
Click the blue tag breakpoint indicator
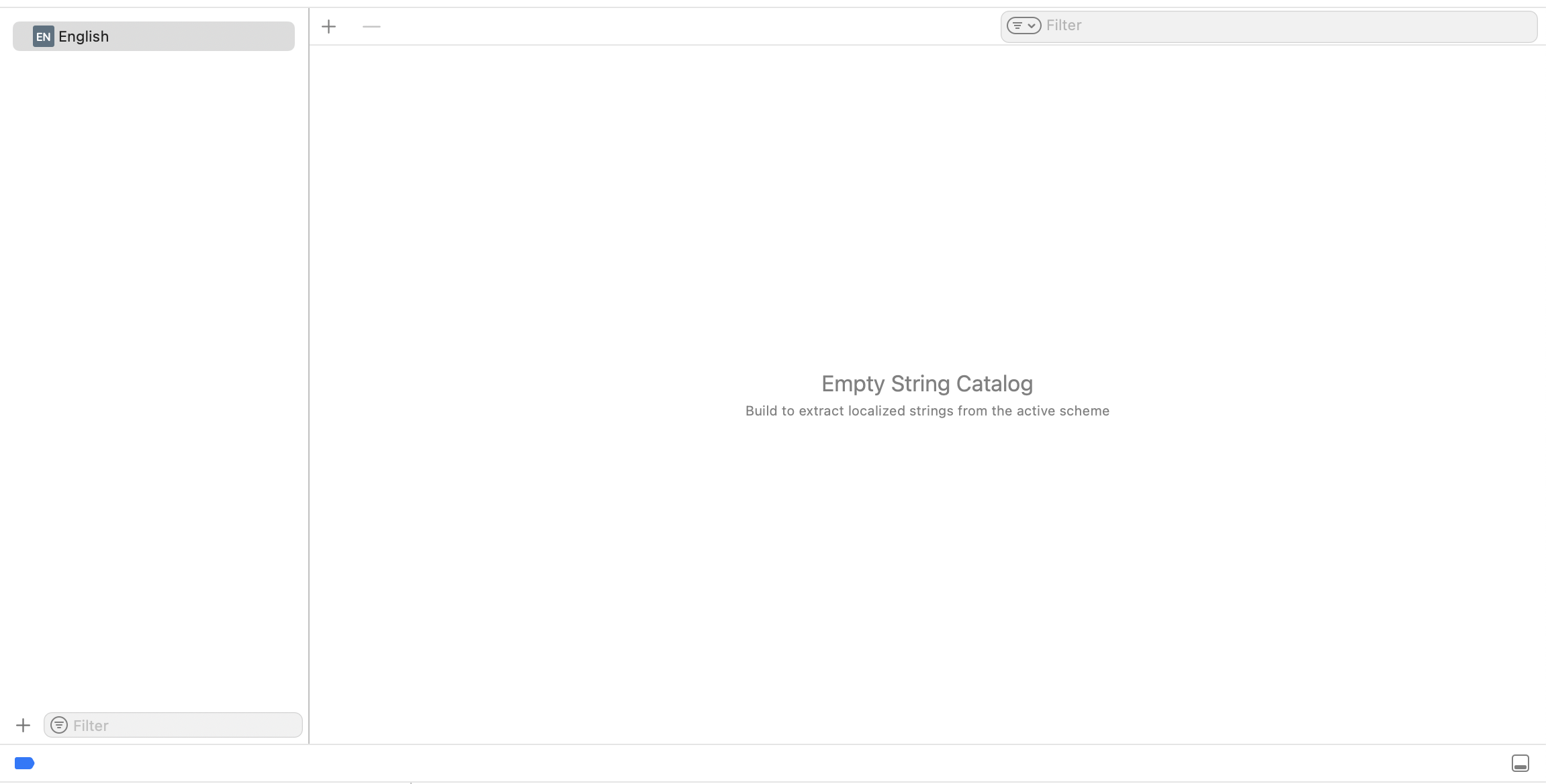point(24,763)
